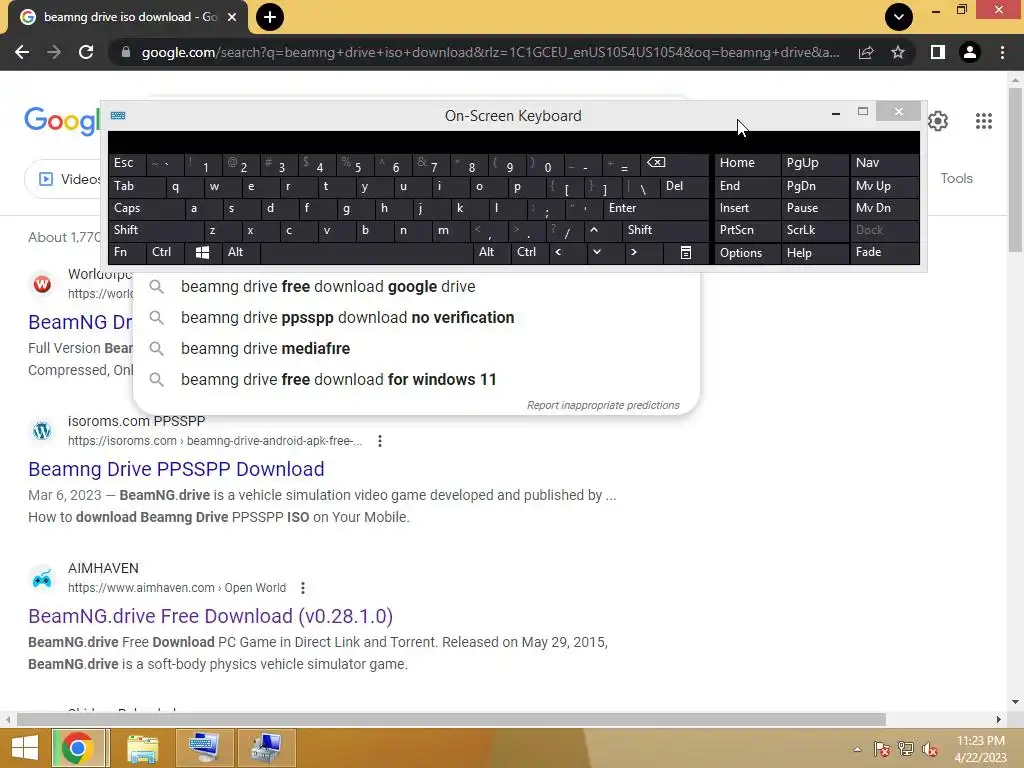Viewport: 1024px width, 768px height.
Task: Choose suggestion ppsspp download no verification
Action: click(415, 318)
